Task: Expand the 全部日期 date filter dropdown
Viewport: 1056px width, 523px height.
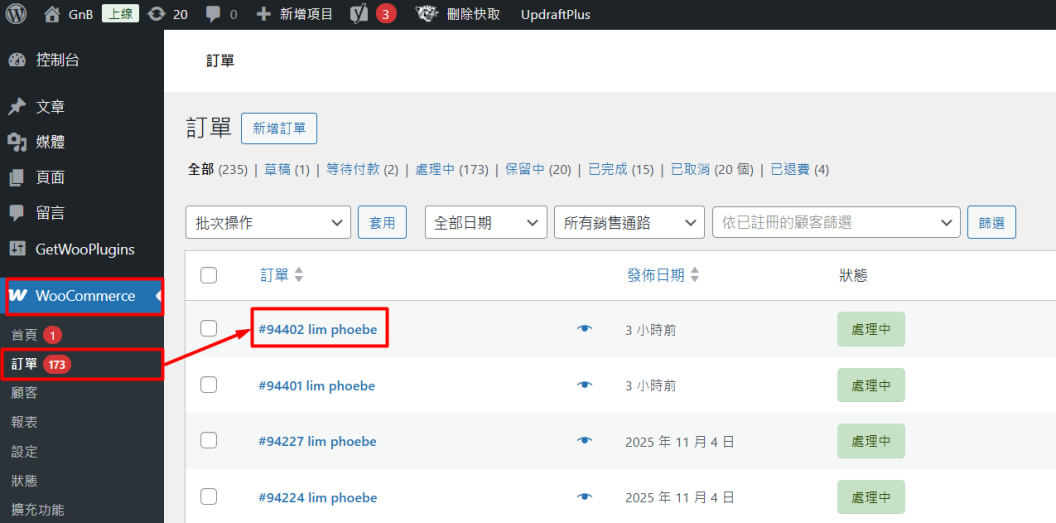Action: tap(486, 223)
